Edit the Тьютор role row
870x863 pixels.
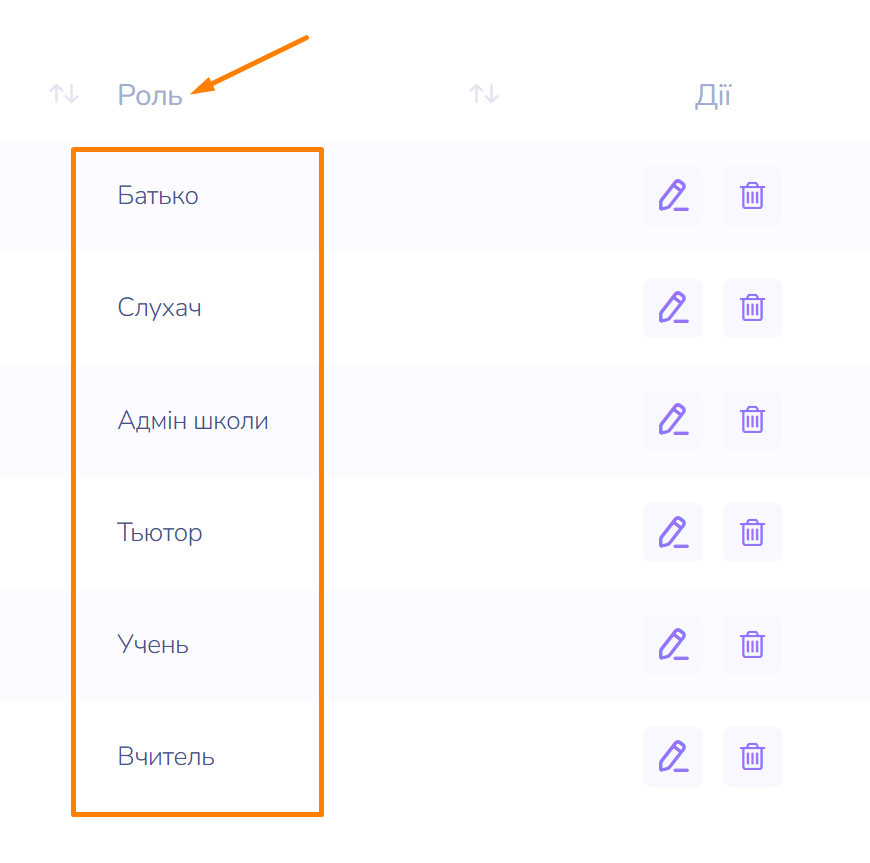tap(673, 532)
